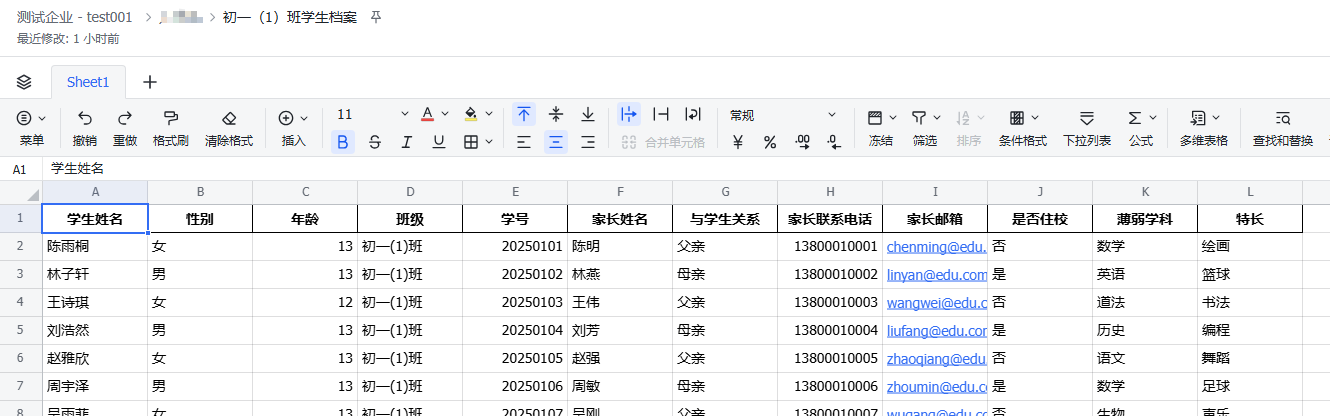Click the multi-dimensional table (多维表格) icon

1197,117
